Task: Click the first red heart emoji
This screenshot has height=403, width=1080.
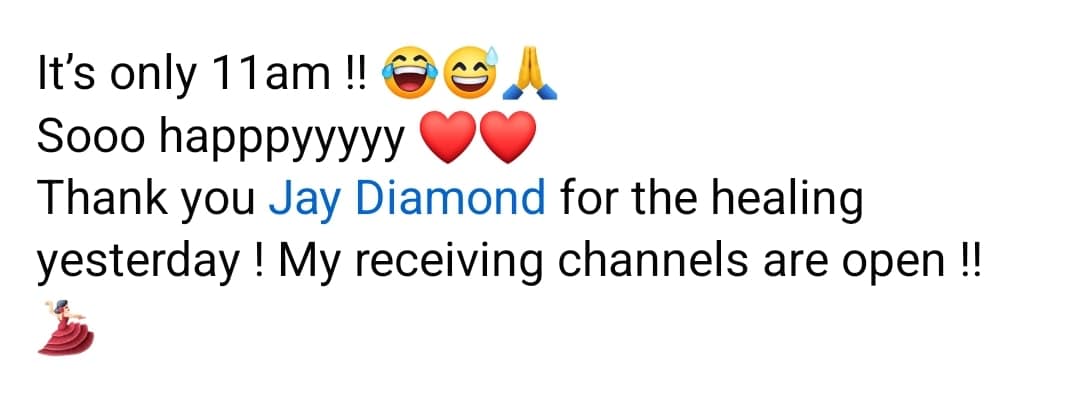Action: 448,137
